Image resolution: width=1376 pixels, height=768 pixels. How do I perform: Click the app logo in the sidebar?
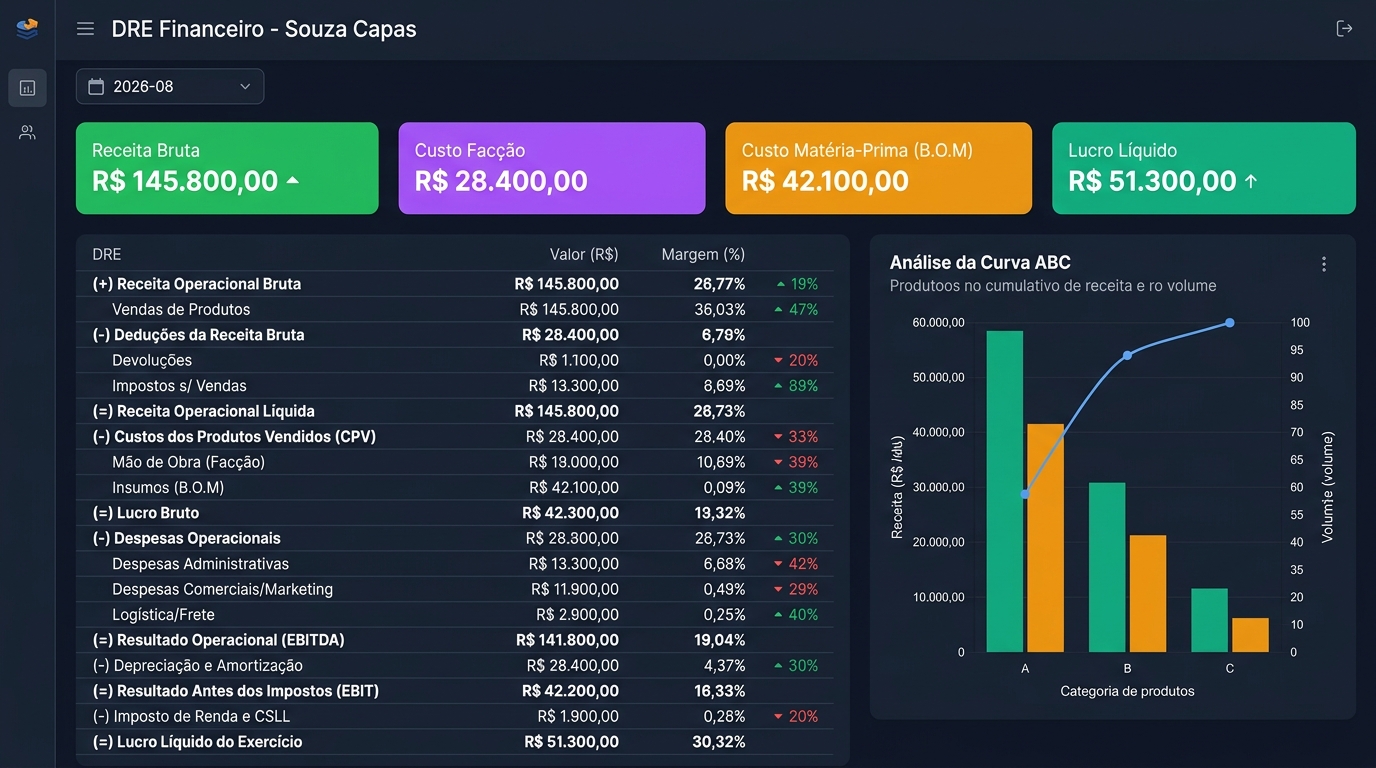point(27,29)
